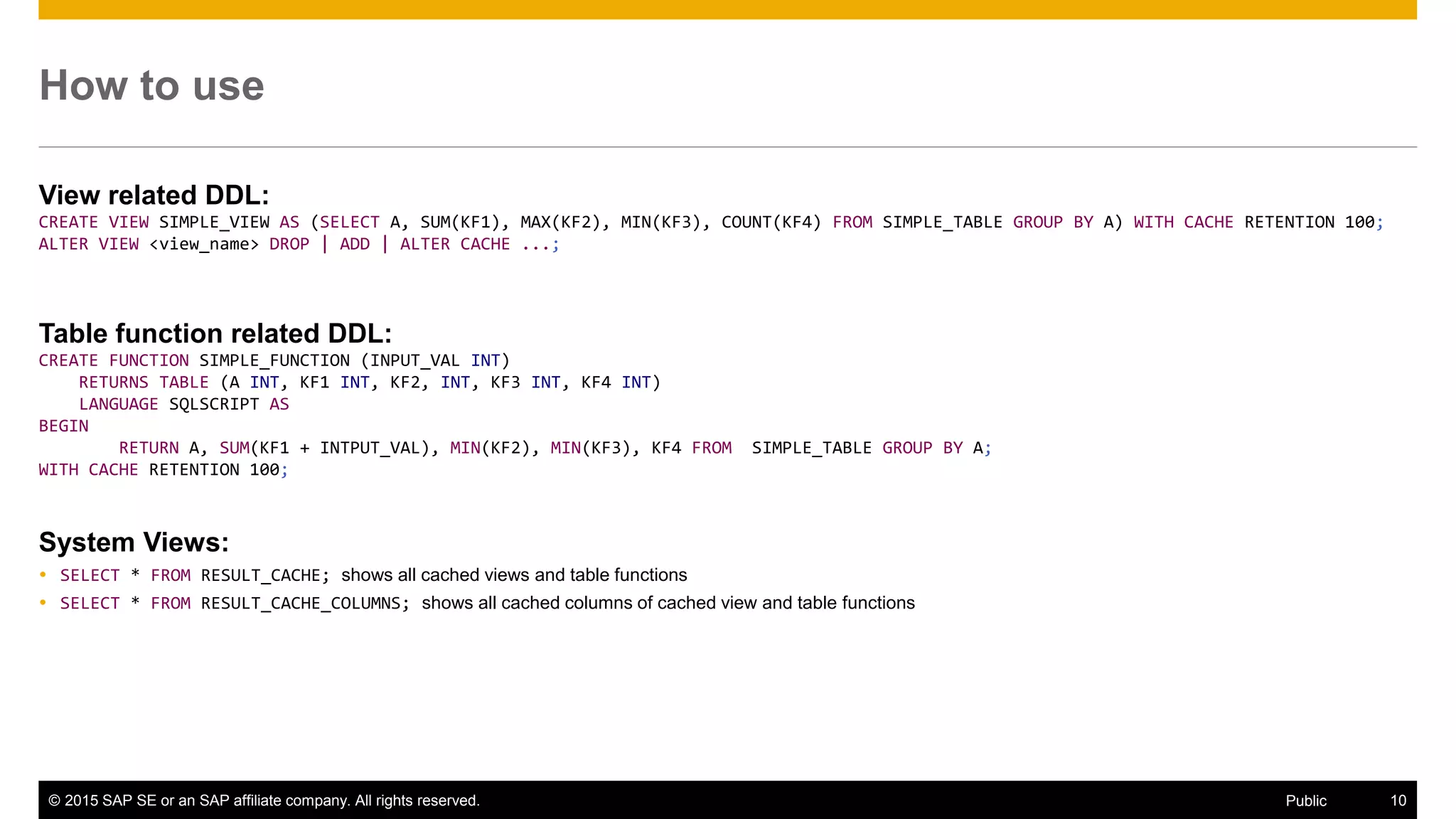Click the SELECT * FROM RESULT_CACHE; statement
1456x819 pixels.
point(195,575)
